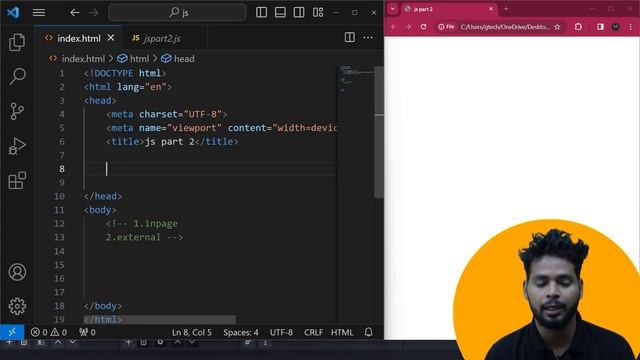Close the js part 2 browser tab
Viewport: 640px width, 360px height.
pos(491,9)
